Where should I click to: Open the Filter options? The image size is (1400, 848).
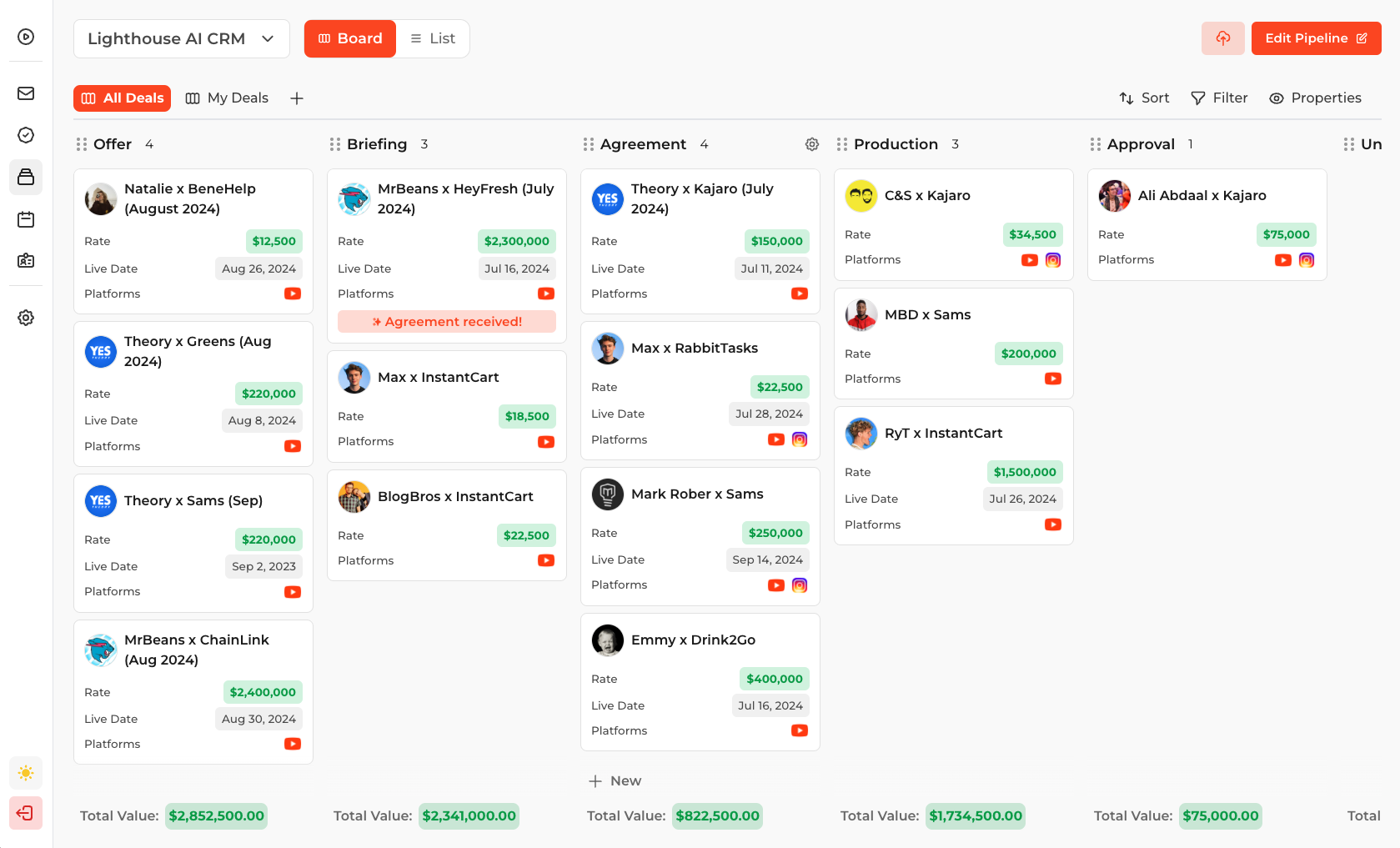point(1219,98)
